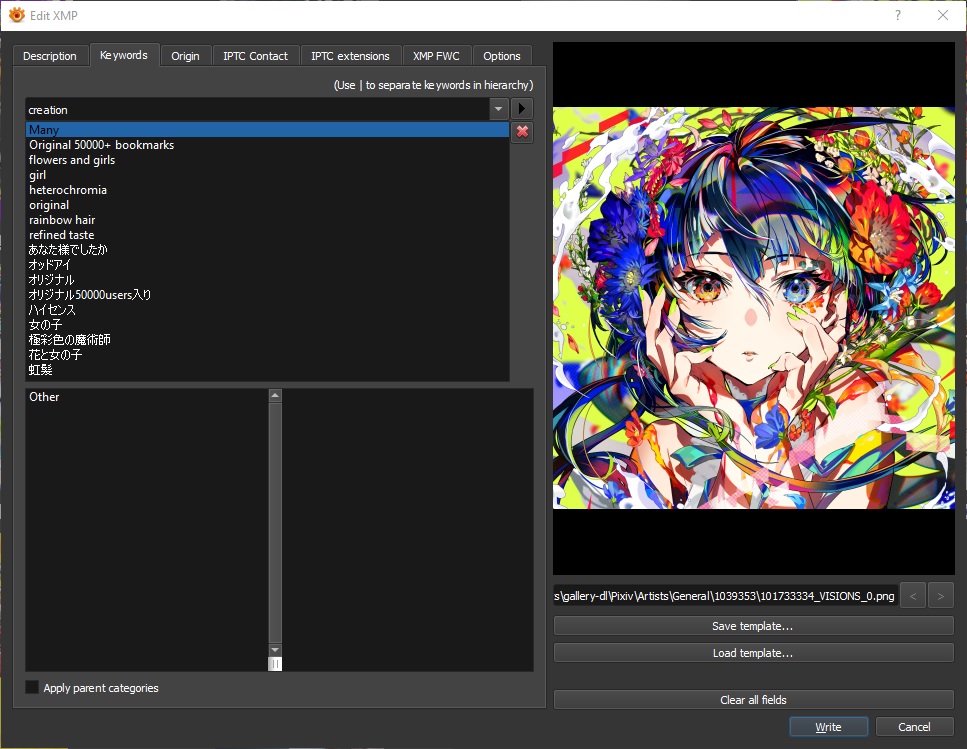Click the anime girl image preview
Screen dimensions: 967x749
coord(753,308)
